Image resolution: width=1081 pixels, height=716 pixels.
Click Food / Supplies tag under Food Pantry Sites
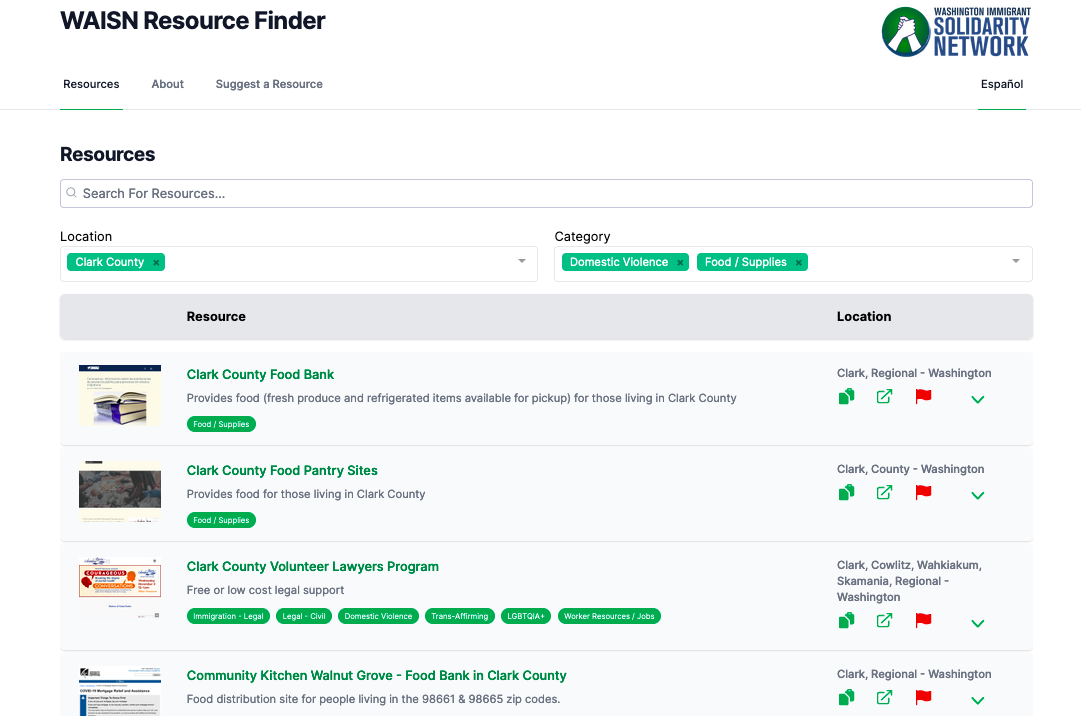click(221, 520)
